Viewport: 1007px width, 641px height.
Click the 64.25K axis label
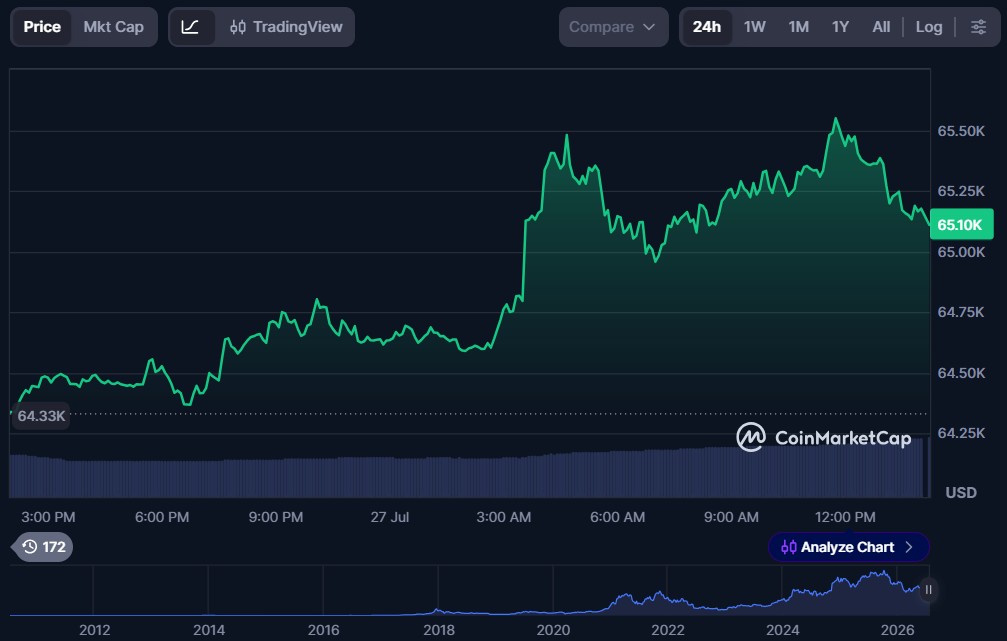point(961,434)
